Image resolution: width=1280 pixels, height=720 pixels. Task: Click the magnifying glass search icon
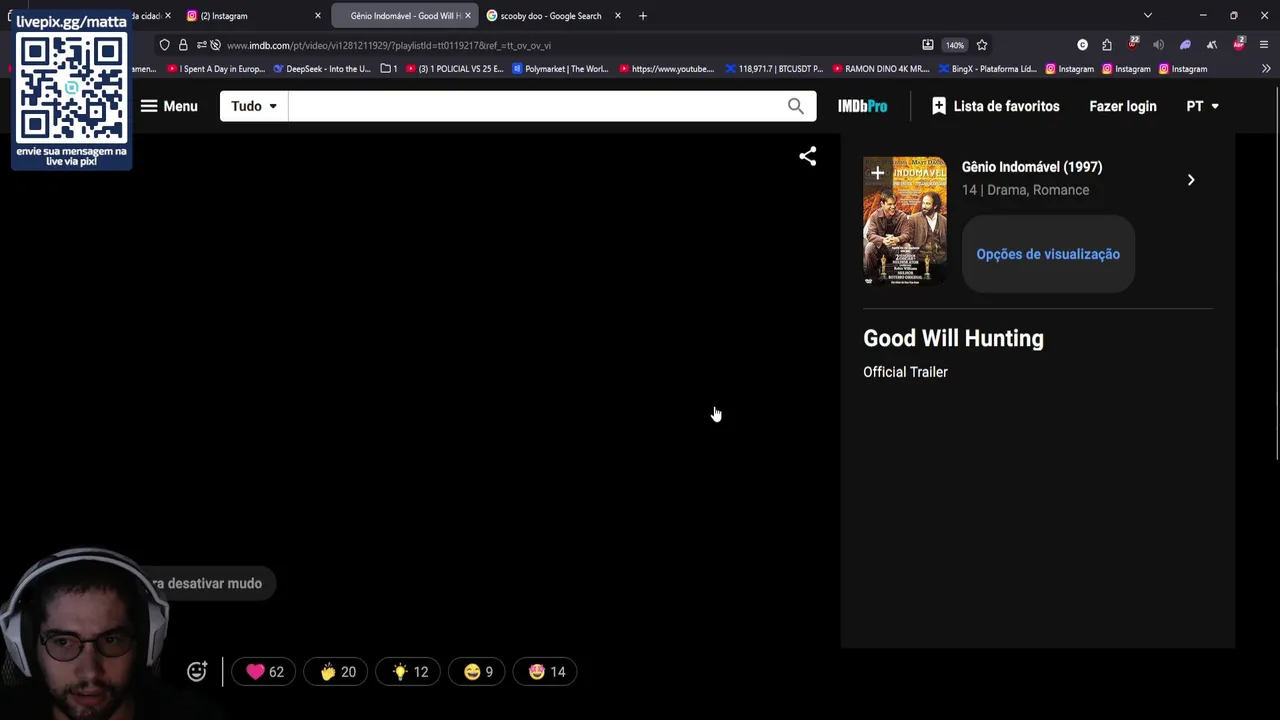click(x=796, y=106)
